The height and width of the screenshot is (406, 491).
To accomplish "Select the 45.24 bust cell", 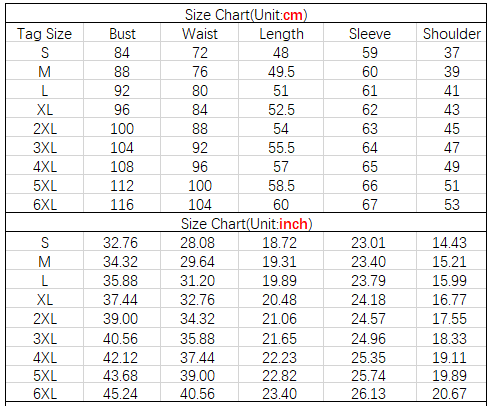I will tap(120, 393).
